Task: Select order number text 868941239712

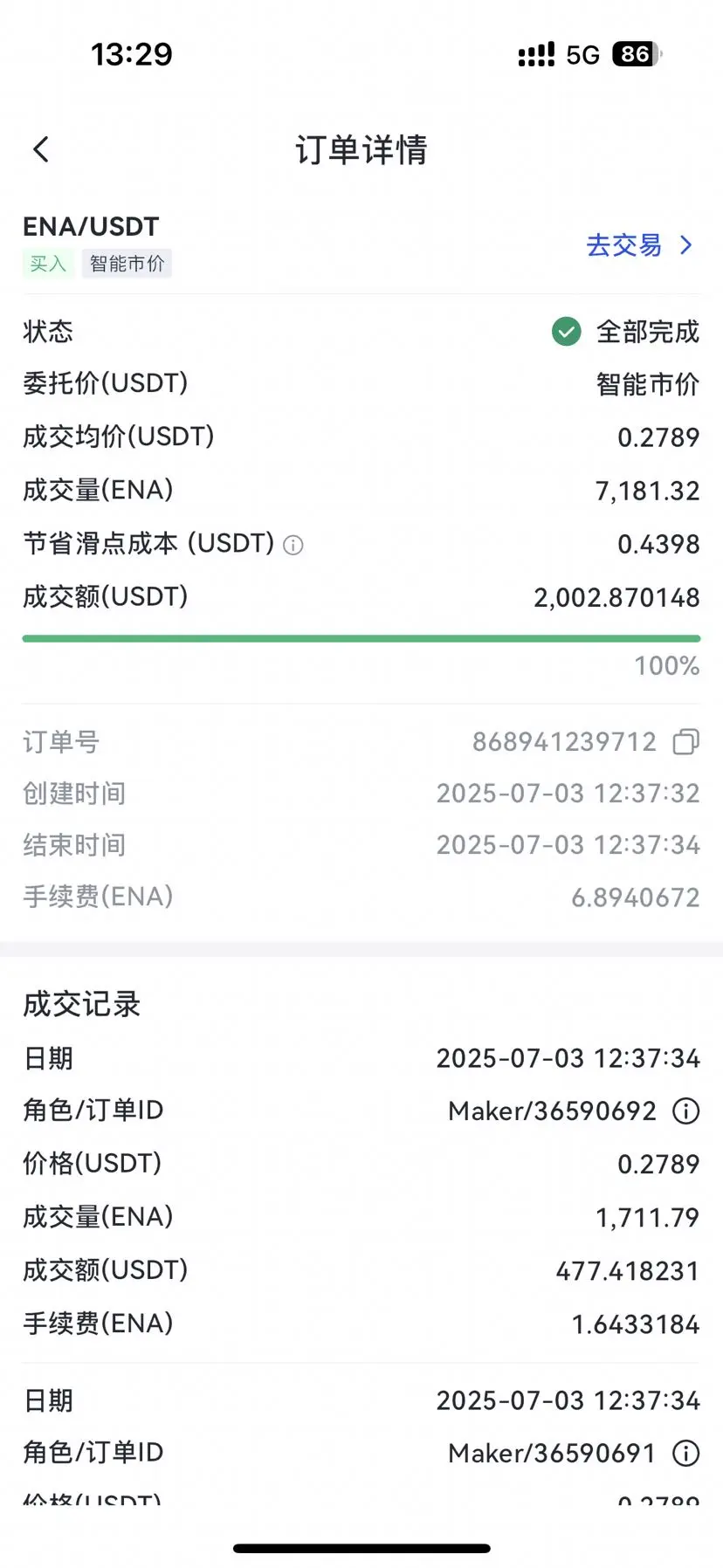Action: (564, 742)
